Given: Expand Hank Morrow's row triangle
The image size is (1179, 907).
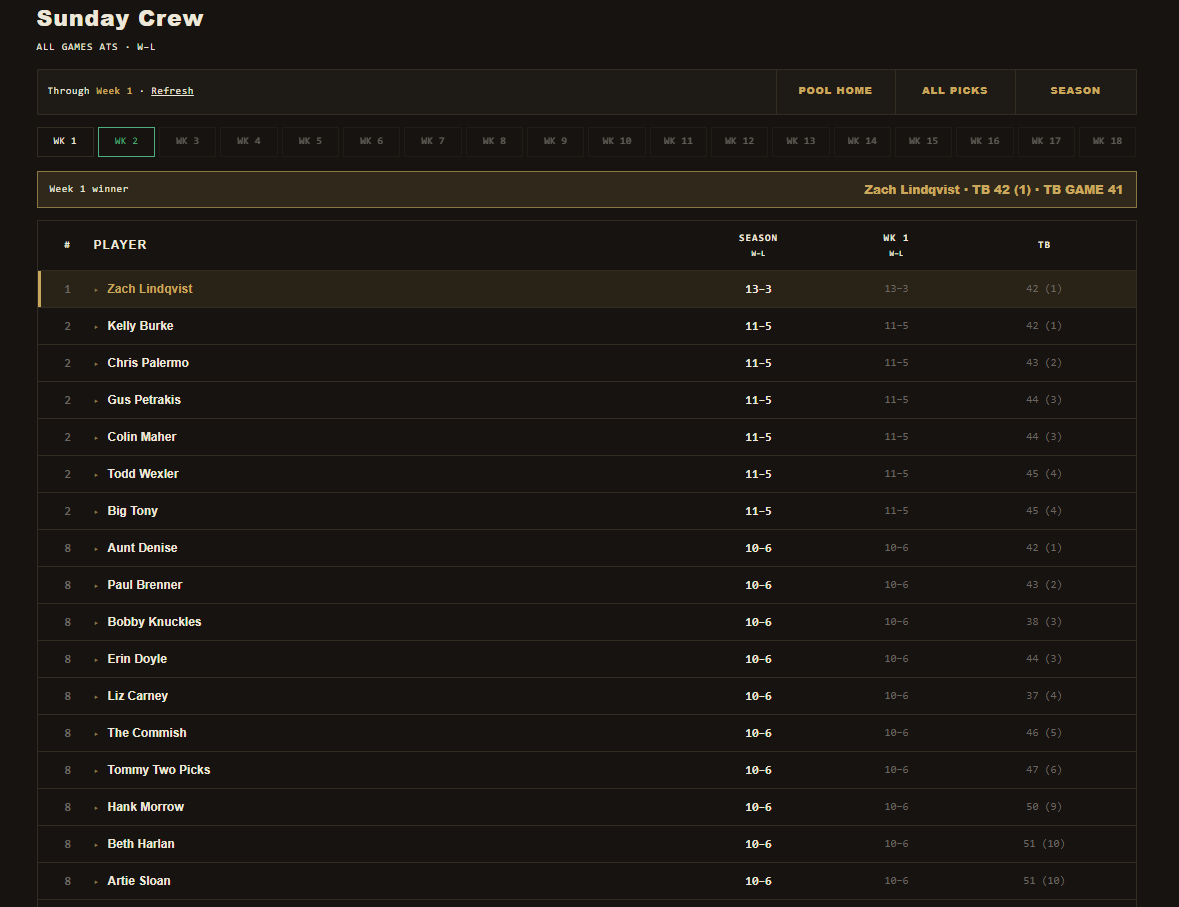Looking at the screenshot, I should tap(96, 808).
